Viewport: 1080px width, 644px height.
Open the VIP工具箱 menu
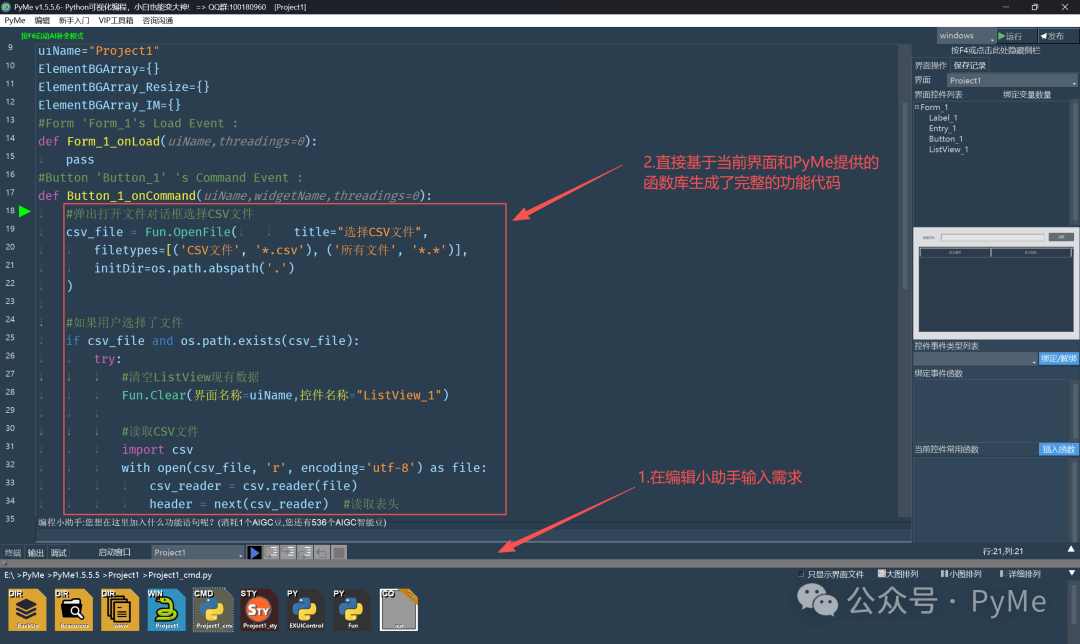(x=115, y=20)
